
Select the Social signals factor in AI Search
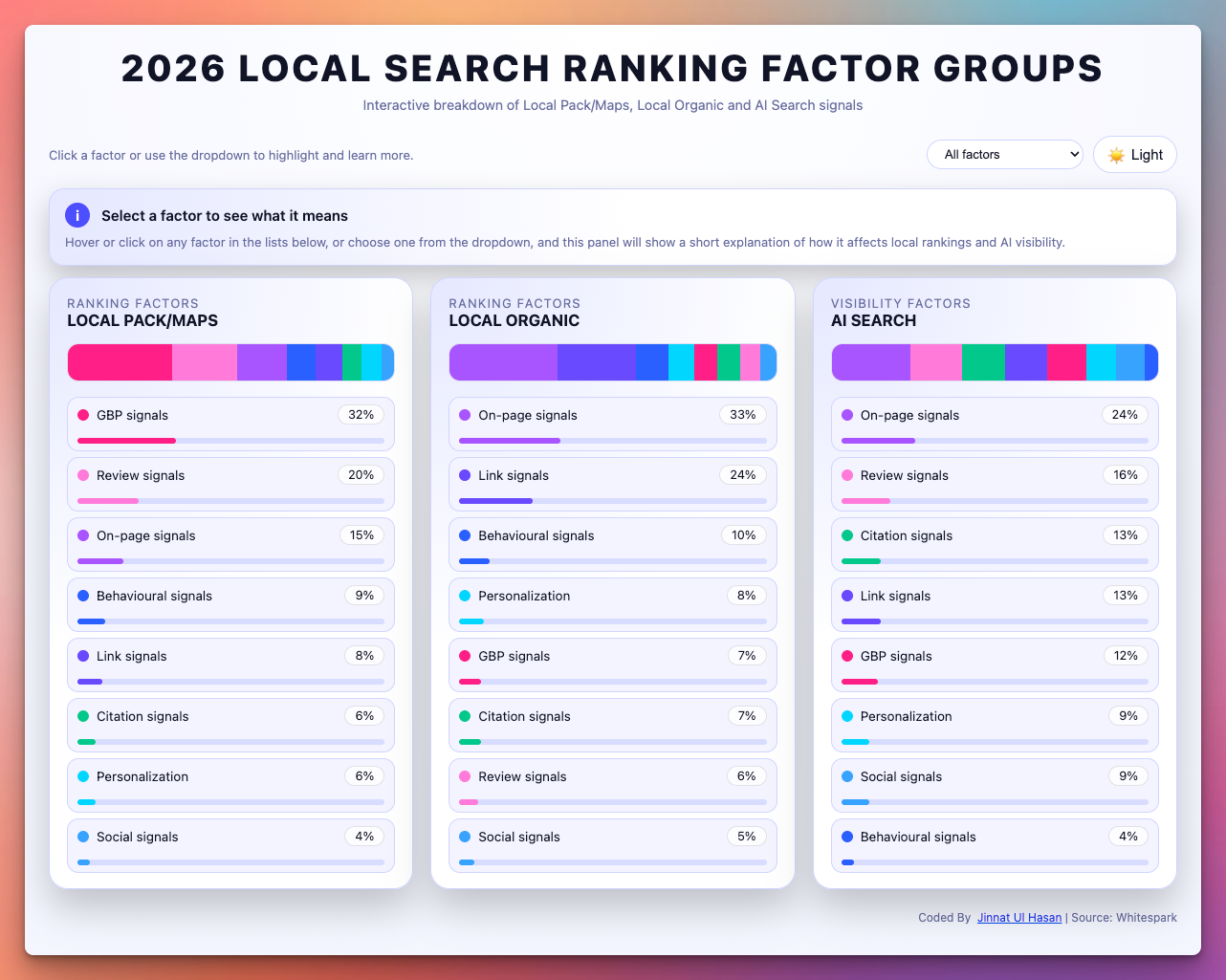[x=995, y=785]
